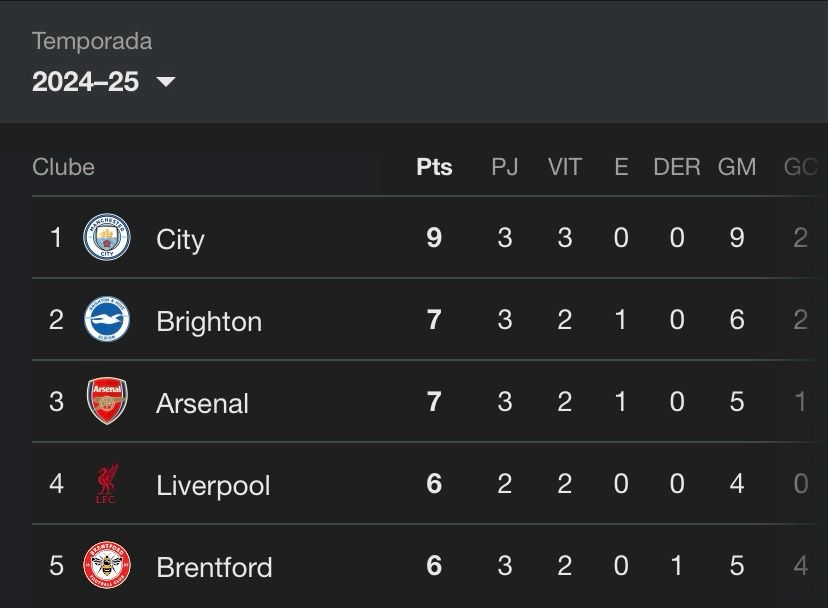The image size is (828, 608).
Task: Click the E column header
Action: pos(621,167)
